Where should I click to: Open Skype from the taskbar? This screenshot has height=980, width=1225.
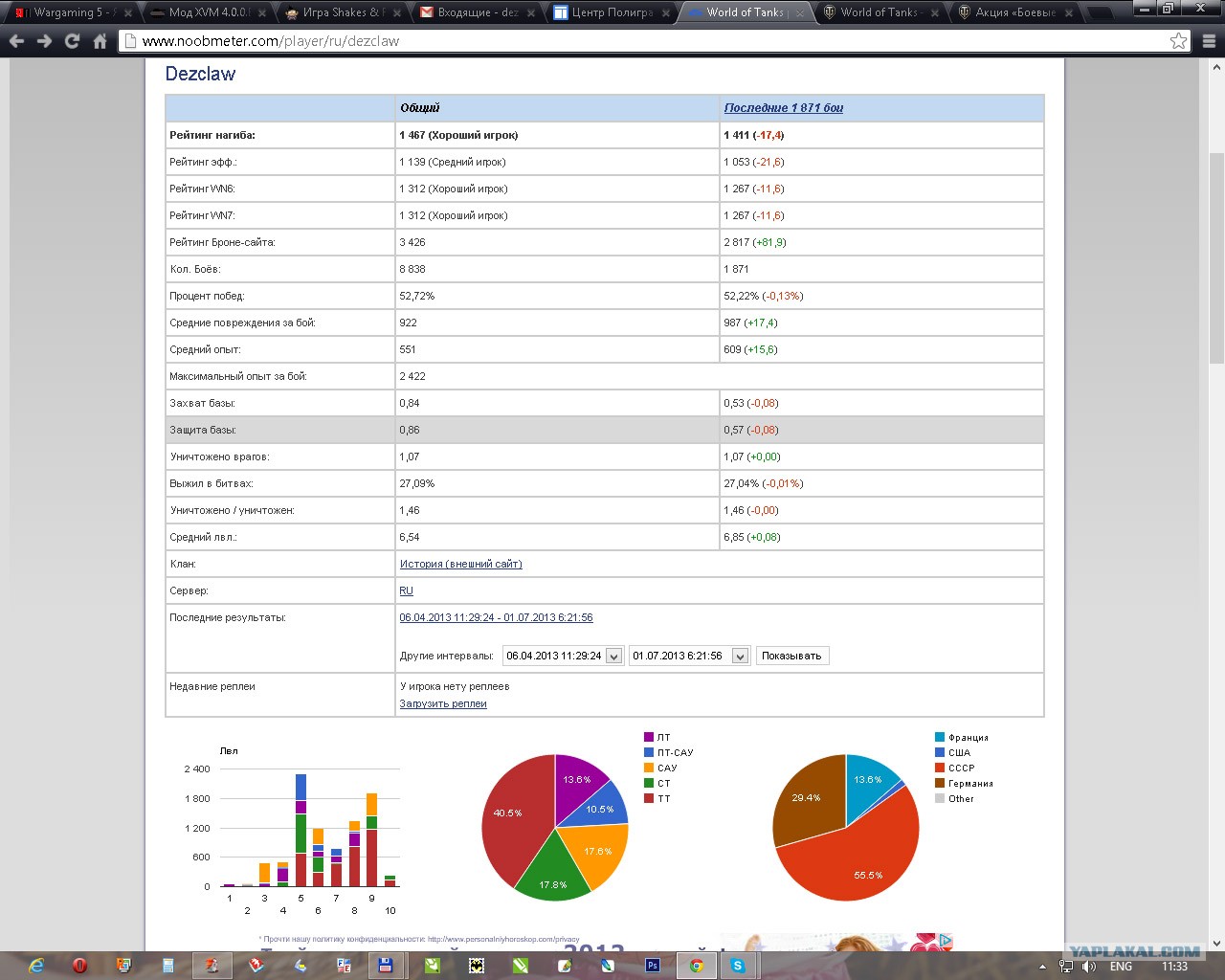(x=737, y=966)
